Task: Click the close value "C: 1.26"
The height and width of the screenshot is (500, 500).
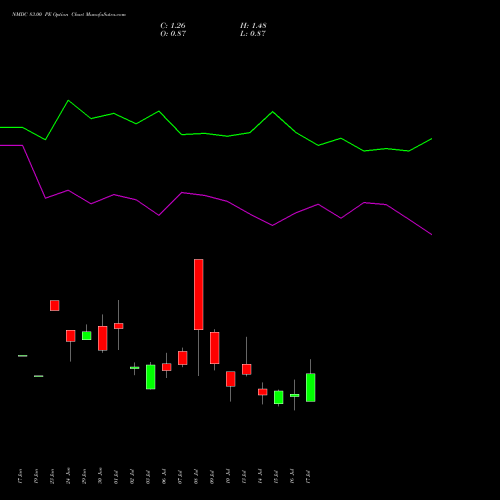Action: (173, 26)
